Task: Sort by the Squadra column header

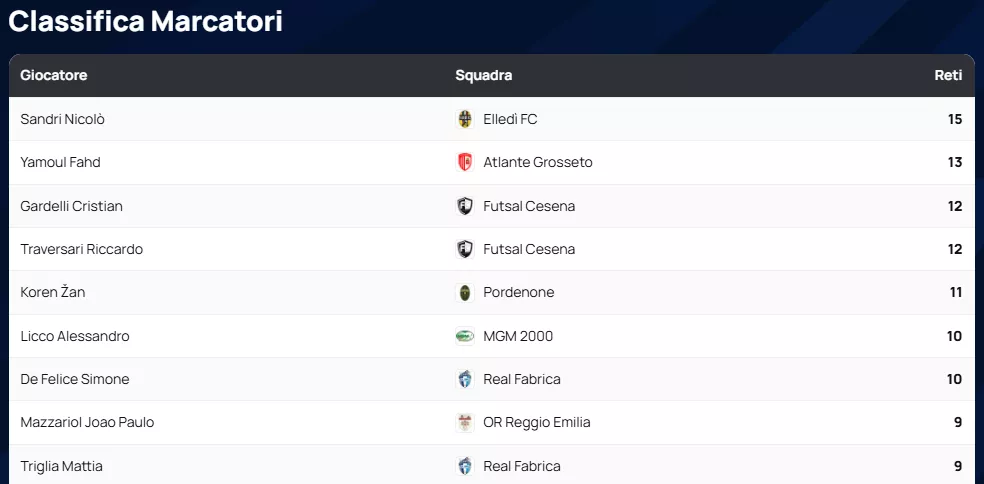Action: (484, 76)
